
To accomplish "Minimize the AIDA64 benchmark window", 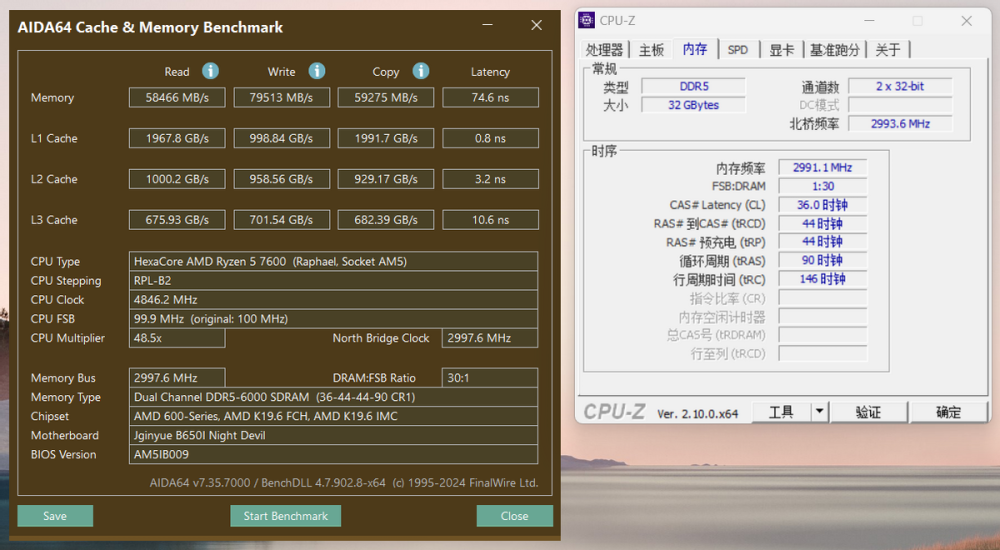I will coord(487,25).
